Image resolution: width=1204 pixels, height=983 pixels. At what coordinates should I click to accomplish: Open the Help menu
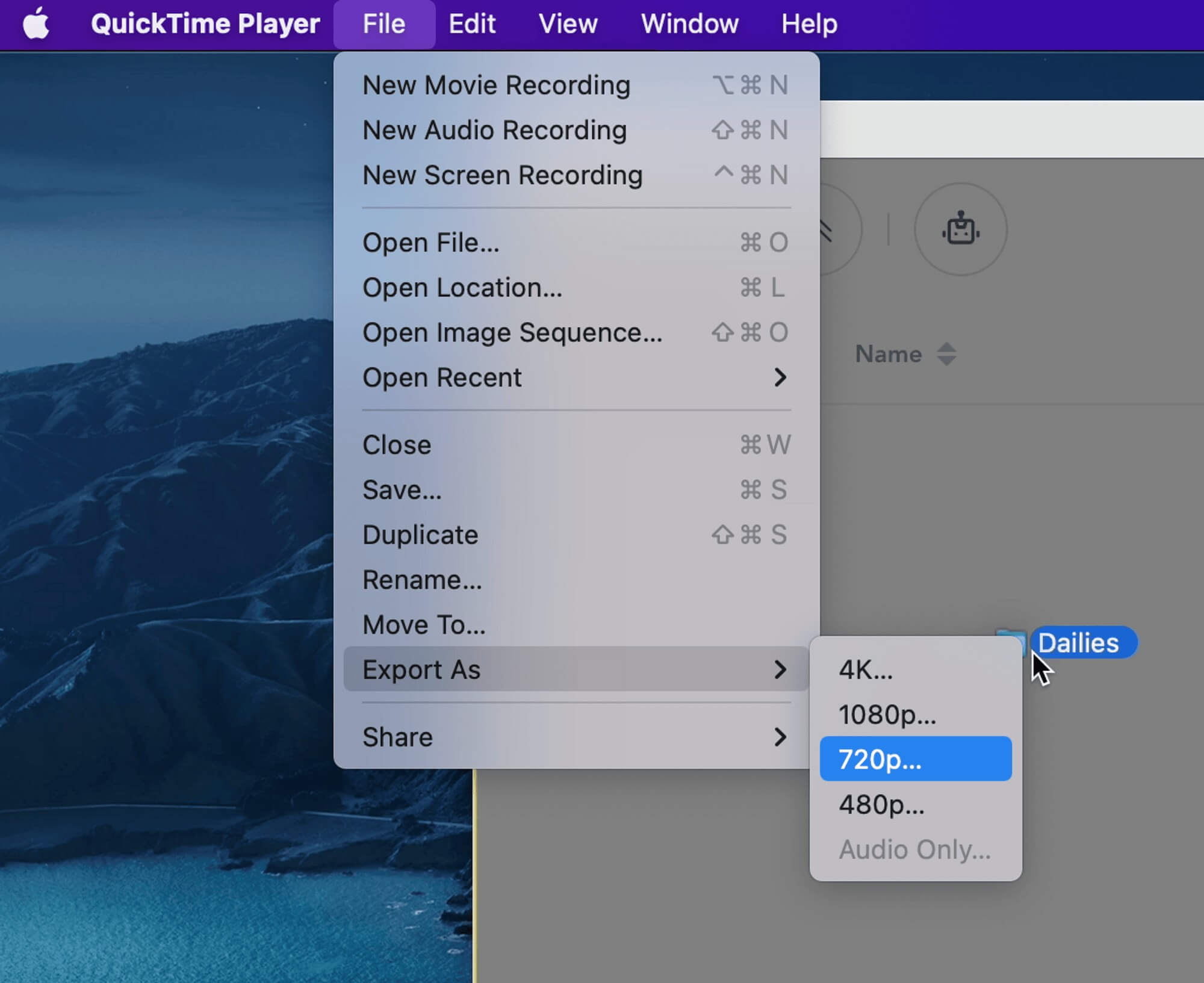[x=809, y=23]
